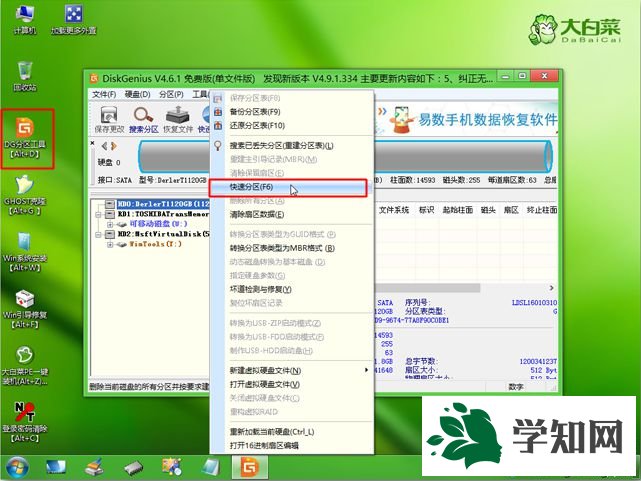Collapse the RD1 TOSHIBA tree node

[98, 214]
